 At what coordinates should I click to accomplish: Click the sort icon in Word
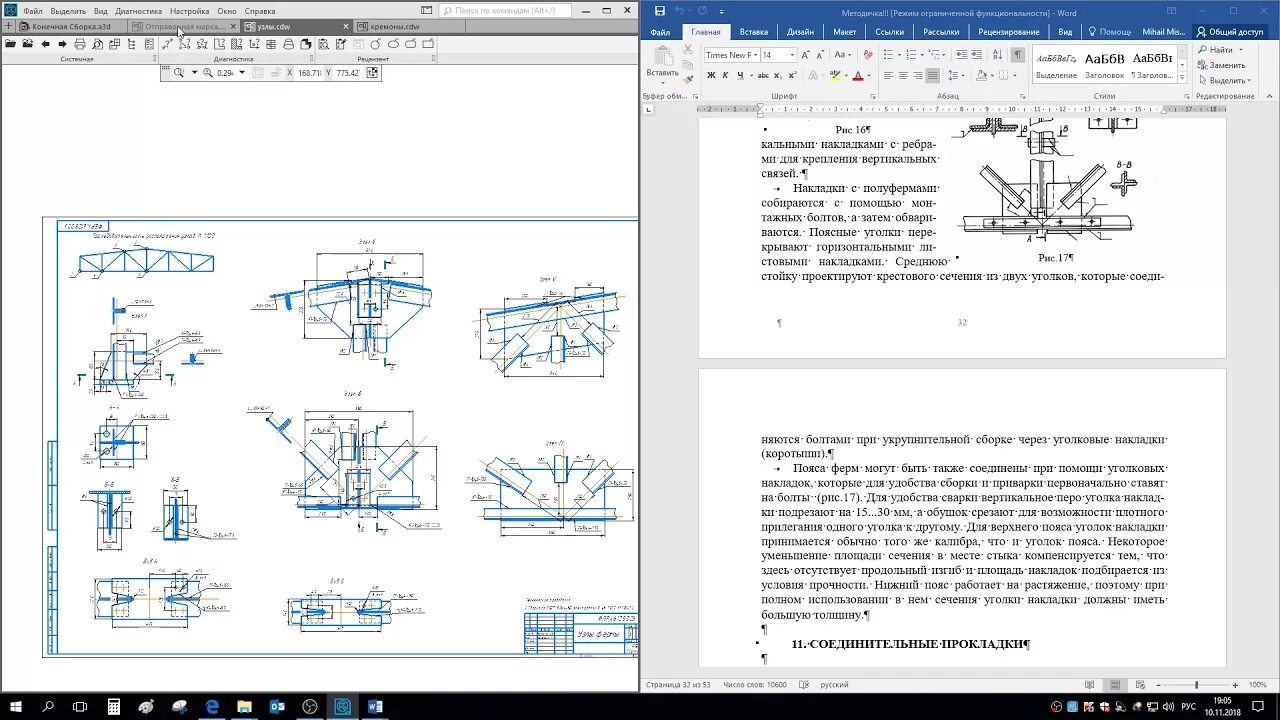coord(997,55)
